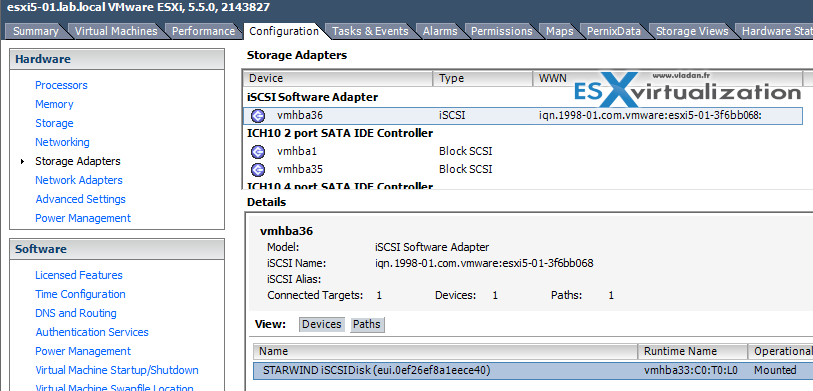Screen dimensions: 813x391
Task: Open Power Management under Software
Action: tap(83, 351)
